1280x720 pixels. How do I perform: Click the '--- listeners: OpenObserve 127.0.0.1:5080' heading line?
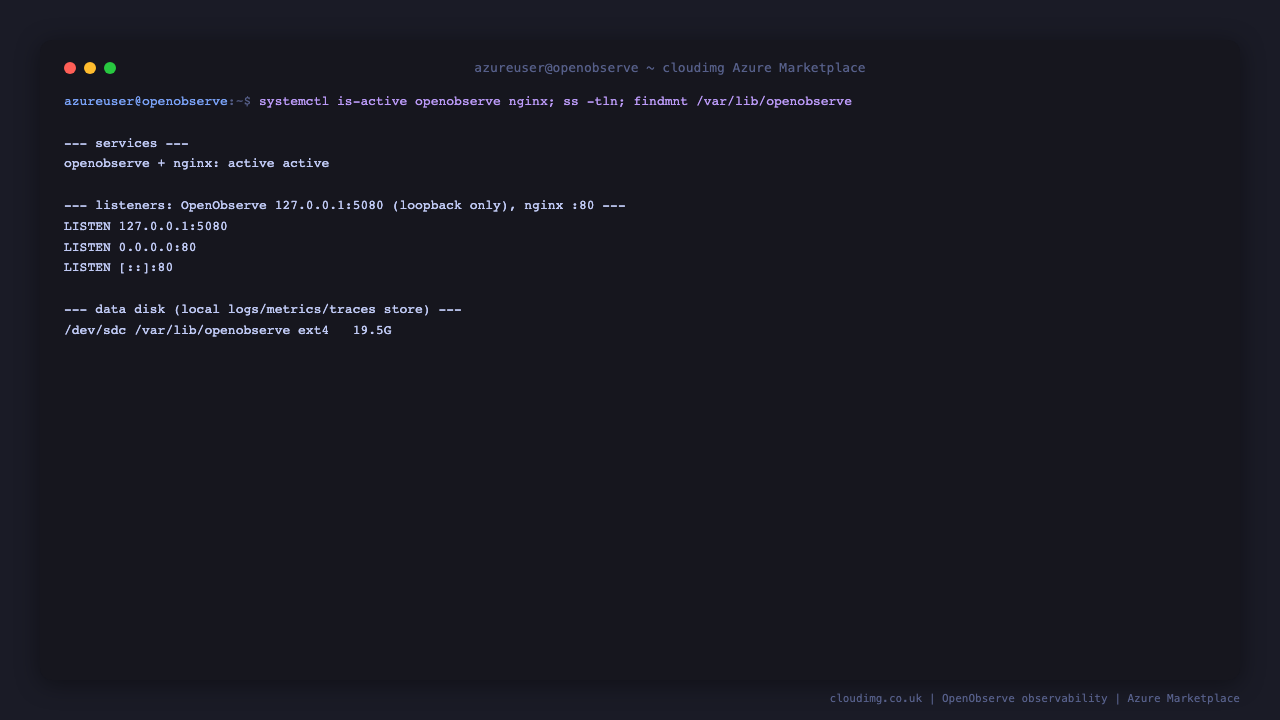point(345,205)
